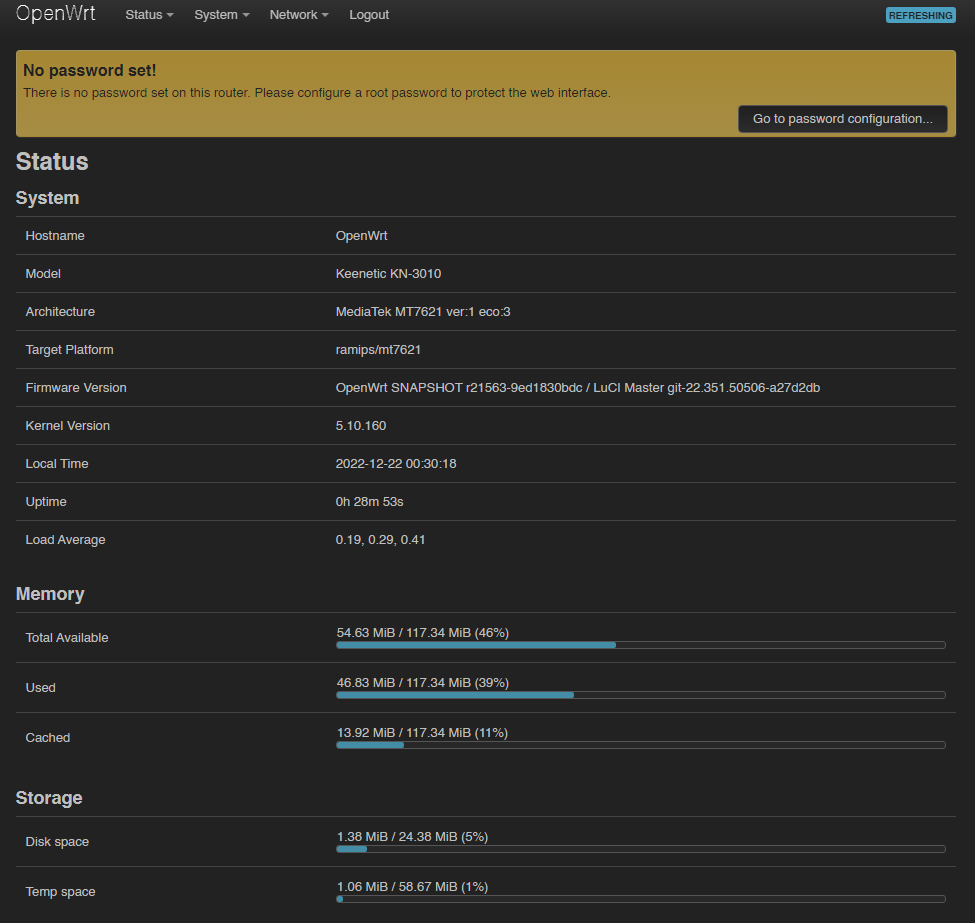The width and height of the screenshot is (975, 923).
Task: Click Logout in the top navigation
Action: (369, 15)
